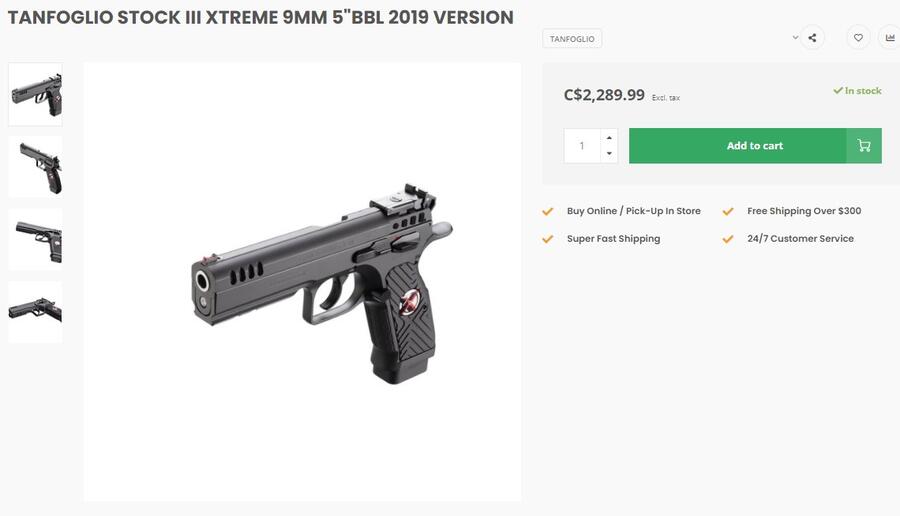Add product to wishlist via heart icon
Screen dimensions: 900x516
pyautogui.click(x=858, y=39)
